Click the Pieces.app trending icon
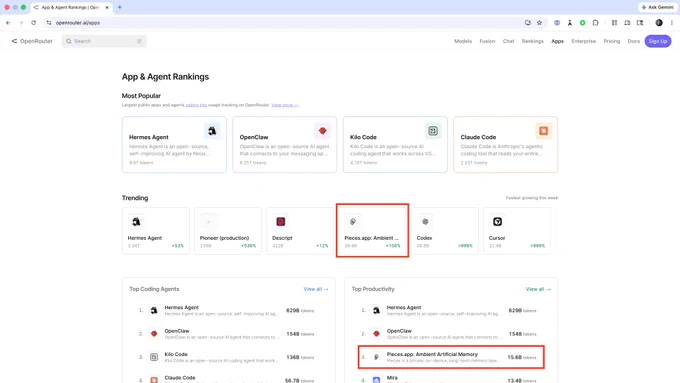The image size is (680, 383). [353, 222]
